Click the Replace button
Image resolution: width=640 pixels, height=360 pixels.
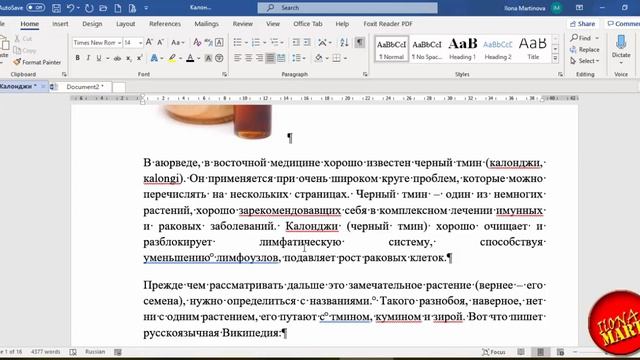pyautogui.click(x=585, y=49)
